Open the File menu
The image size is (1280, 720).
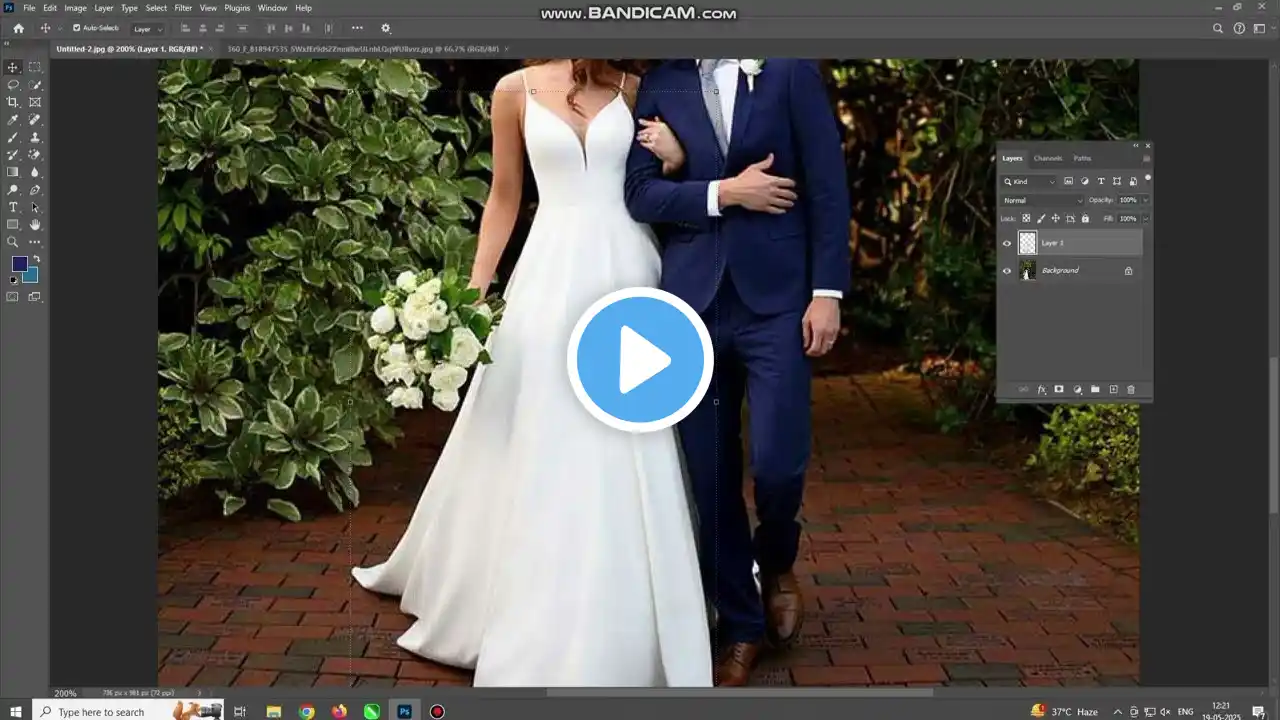click(x=29, y=8)
